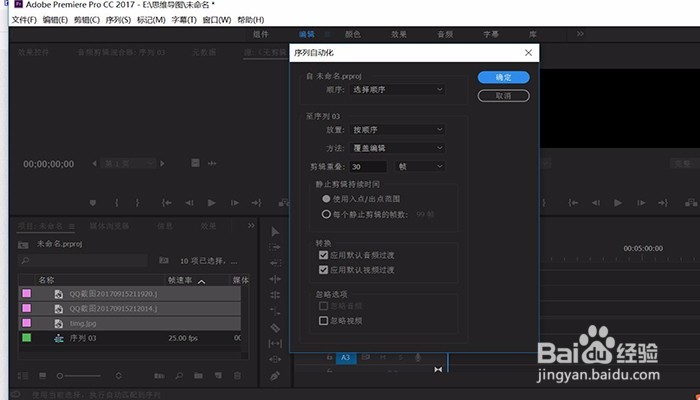Play clip in Source monitor
700x400 pixels.
coord(212,203)
